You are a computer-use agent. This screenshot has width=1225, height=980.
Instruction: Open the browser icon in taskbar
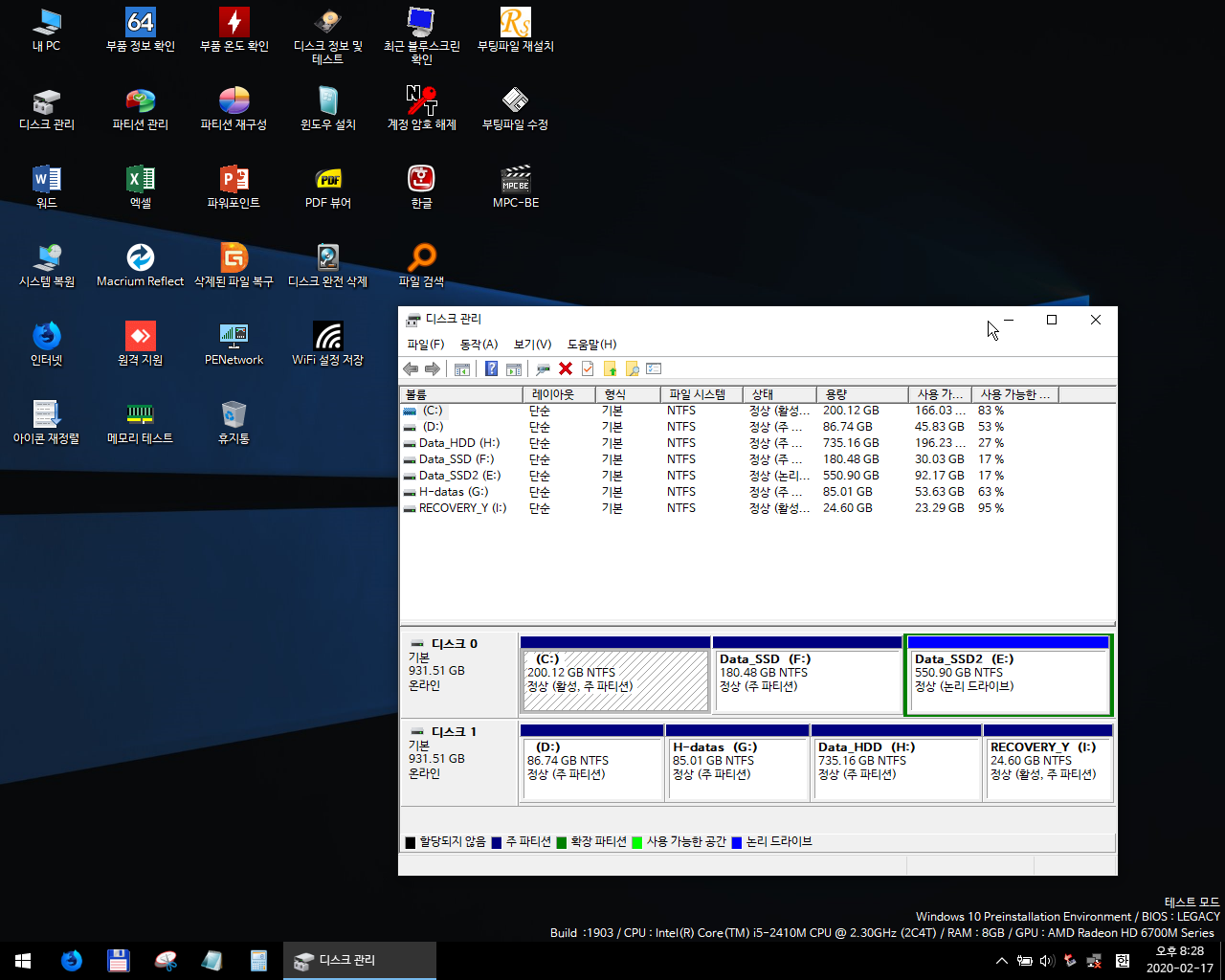[72, 961]
